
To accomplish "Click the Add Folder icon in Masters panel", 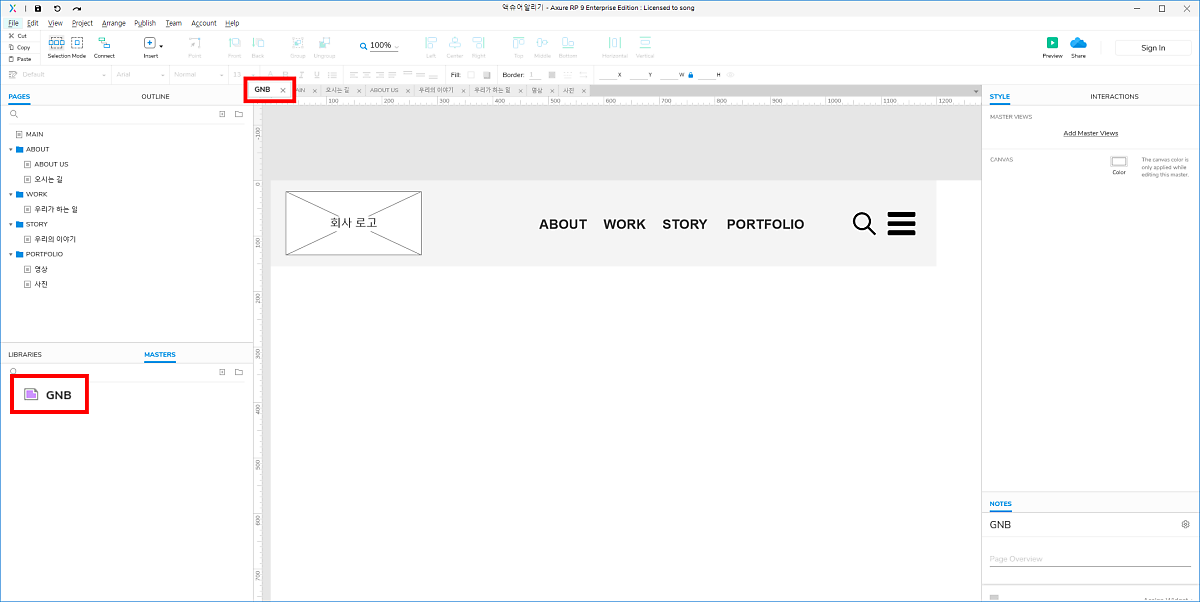I will tap(239, 372).
